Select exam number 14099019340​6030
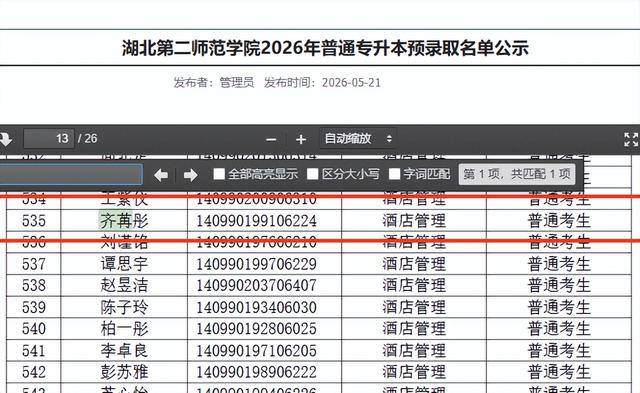 click(256, 307)
